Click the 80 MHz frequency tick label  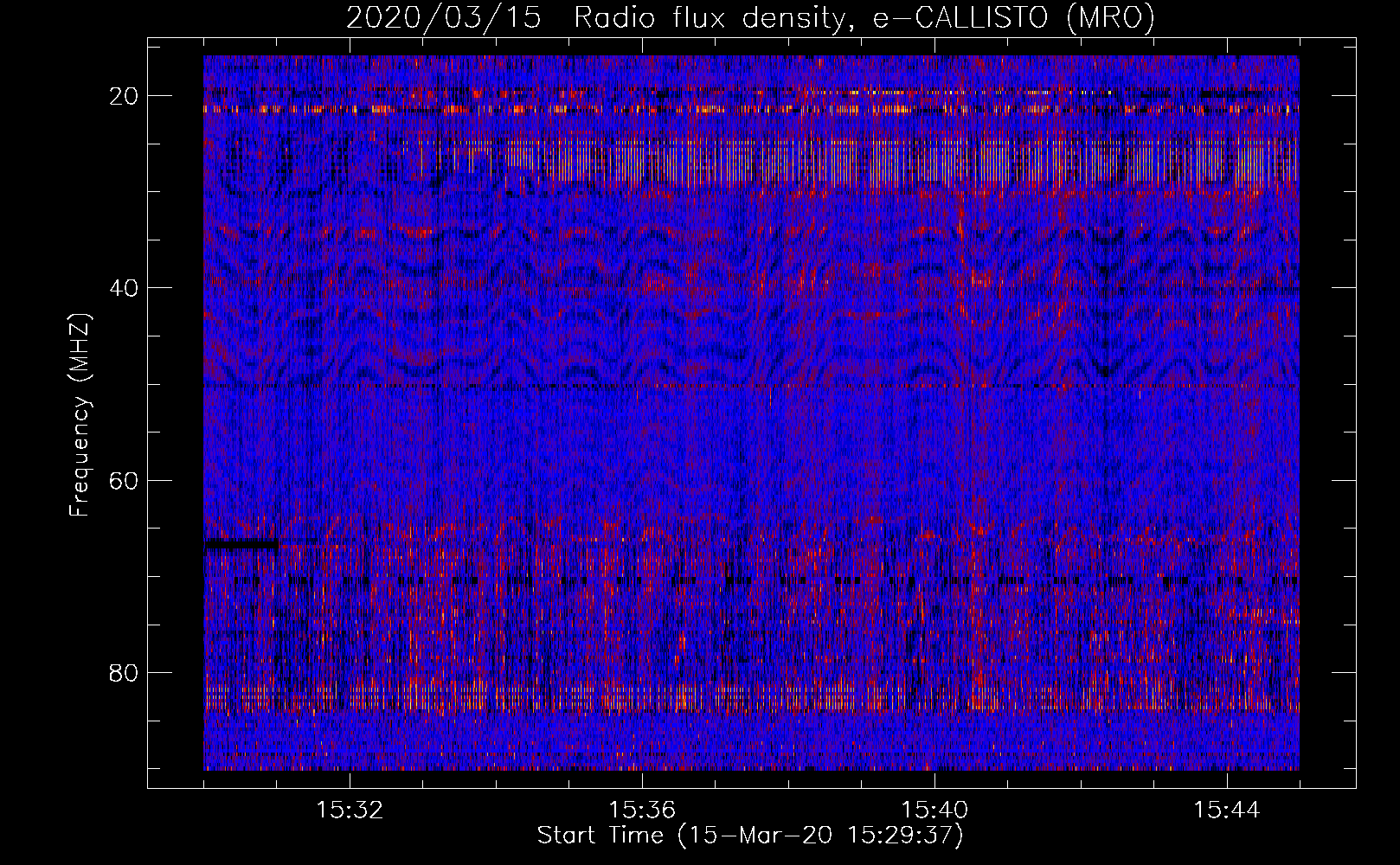[125, 672]
